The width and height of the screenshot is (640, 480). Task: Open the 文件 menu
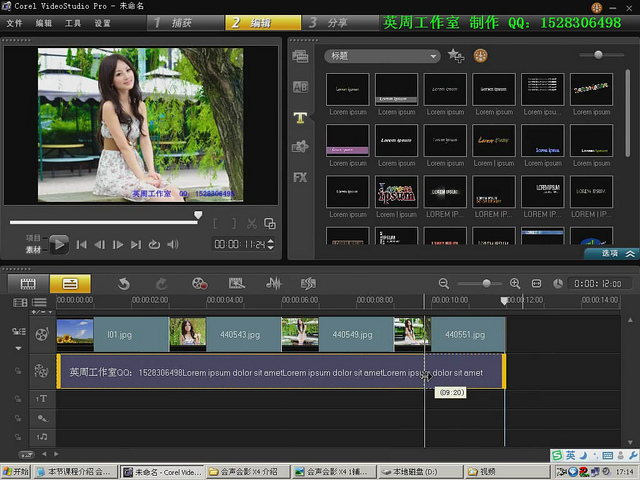pyautogui.click(x=14, y=23)
